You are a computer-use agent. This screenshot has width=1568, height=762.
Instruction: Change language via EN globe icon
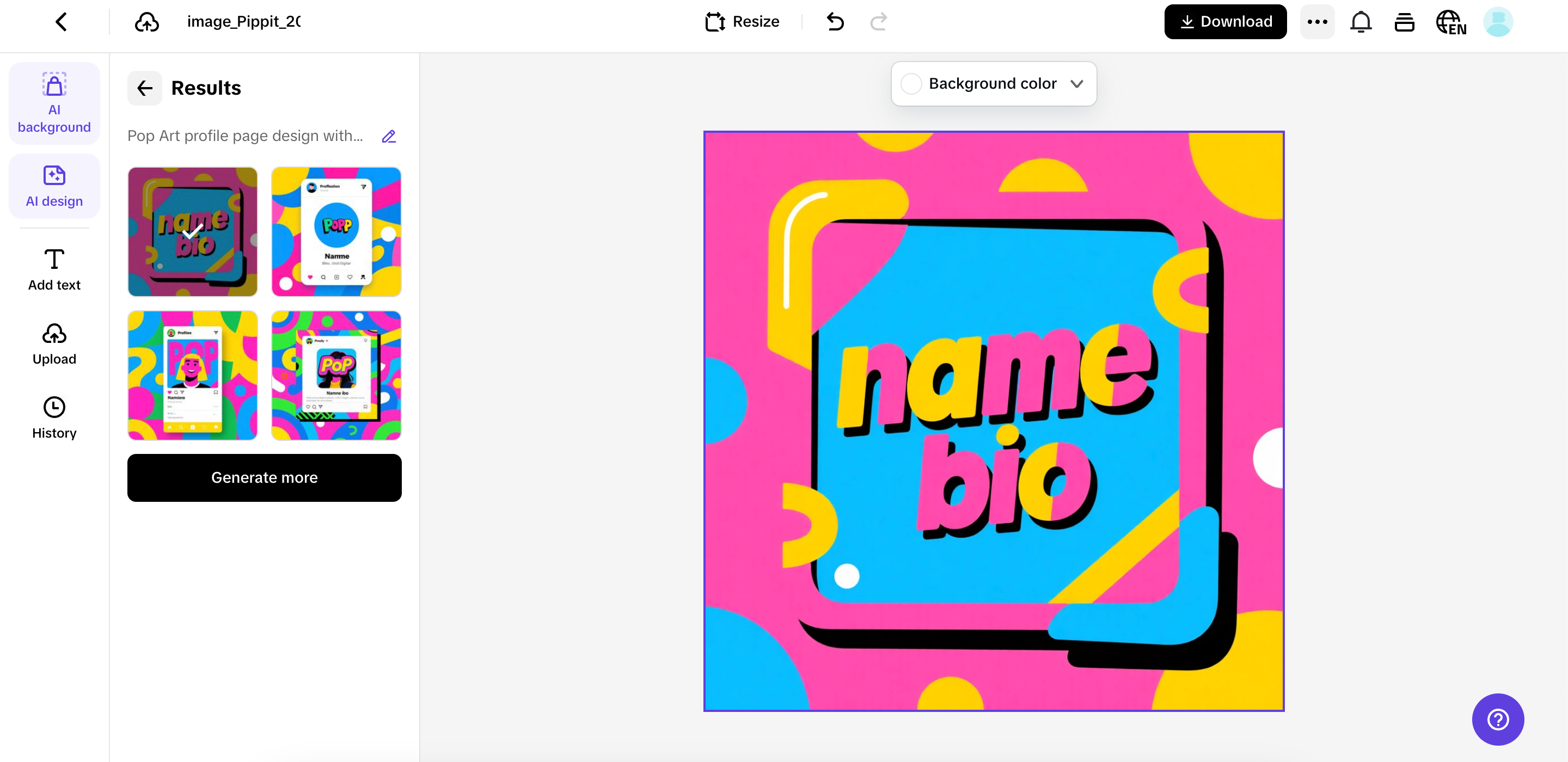point(1450,22)
